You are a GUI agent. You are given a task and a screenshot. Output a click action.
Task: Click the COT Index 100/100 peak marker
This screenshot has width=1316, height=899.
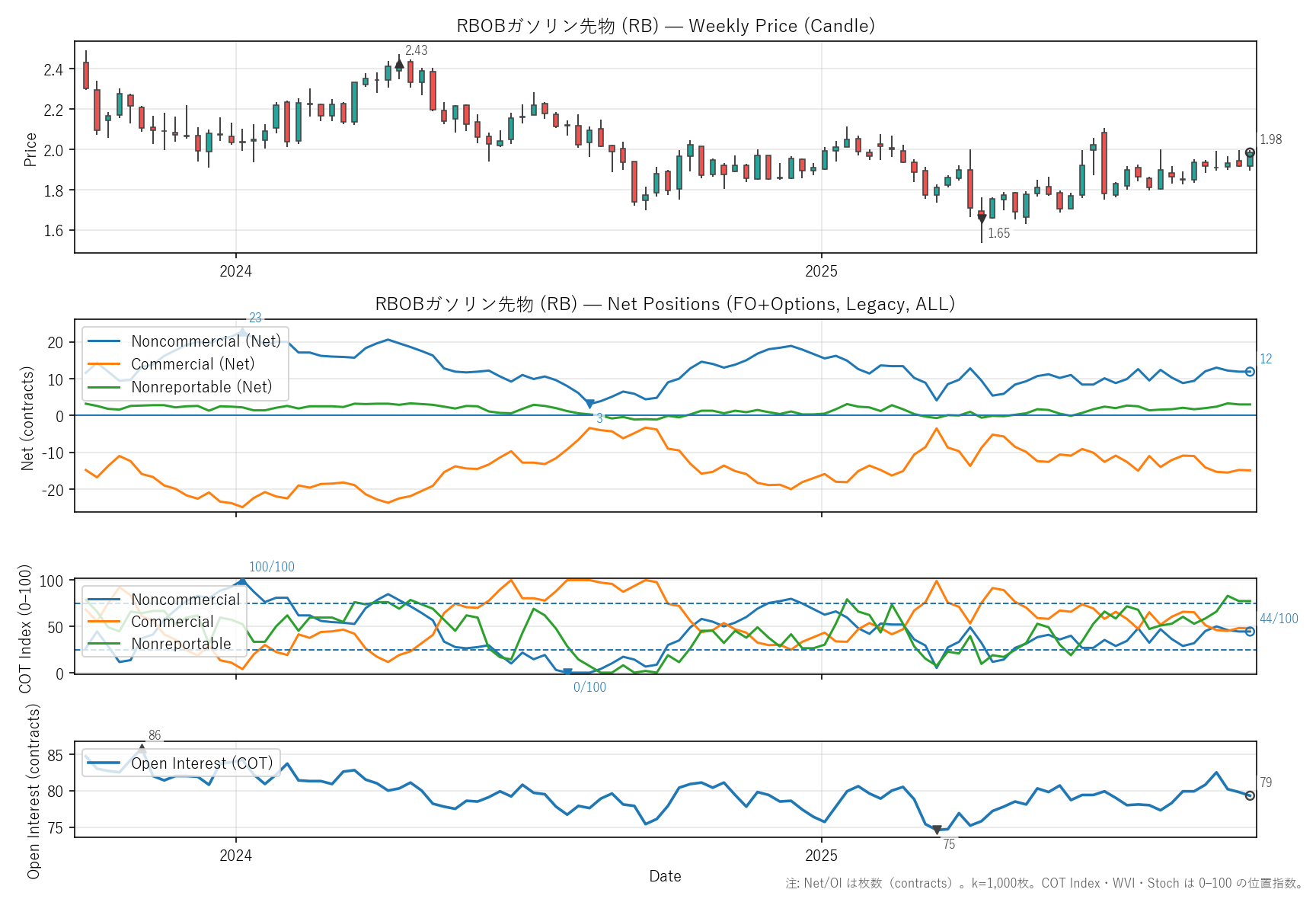(242, 581)
